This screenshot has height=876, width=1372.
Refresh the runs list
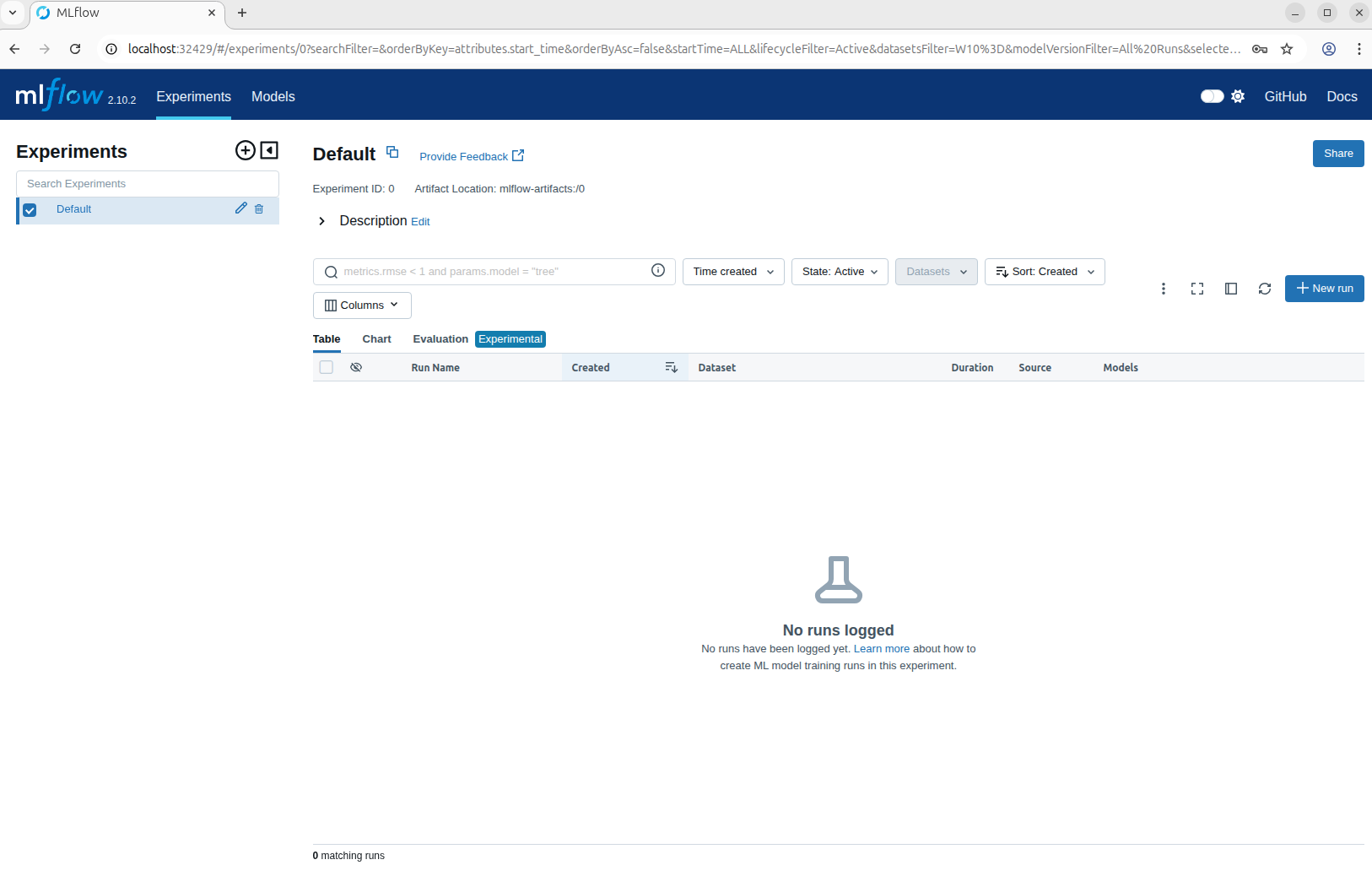click(1265, 289)
